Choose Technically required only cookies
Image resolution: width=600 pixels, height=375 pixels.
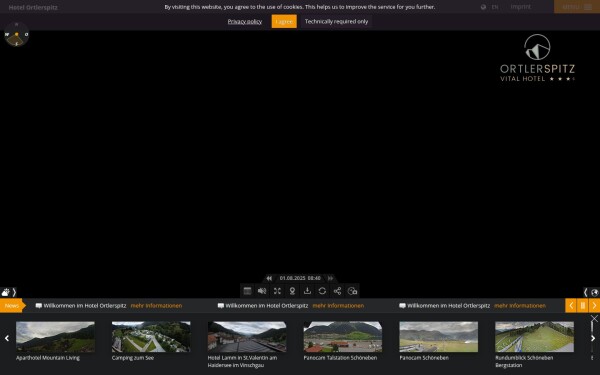pos(336,21)
